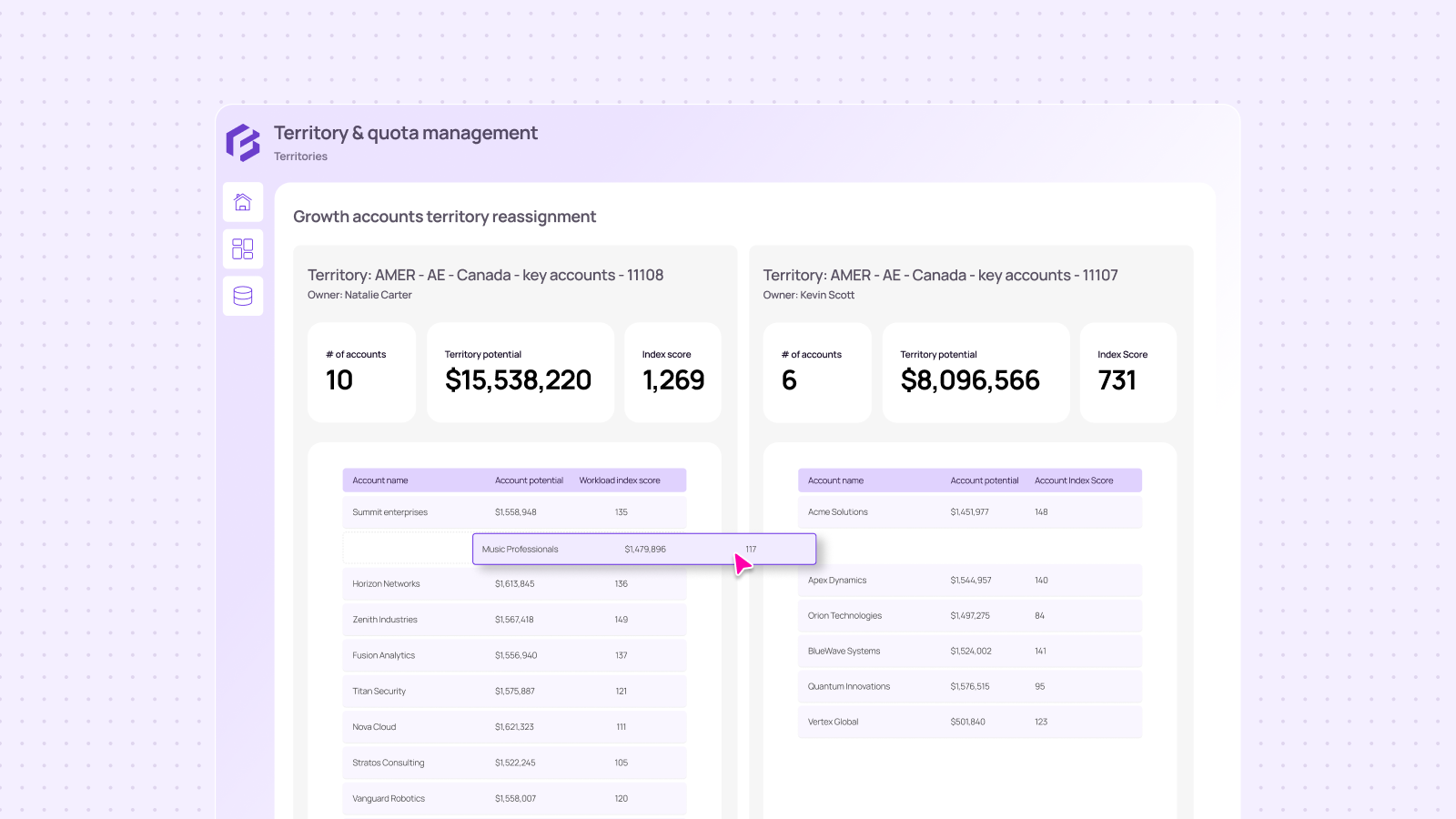Select the Summit enterprises account row

pos(514,512)
